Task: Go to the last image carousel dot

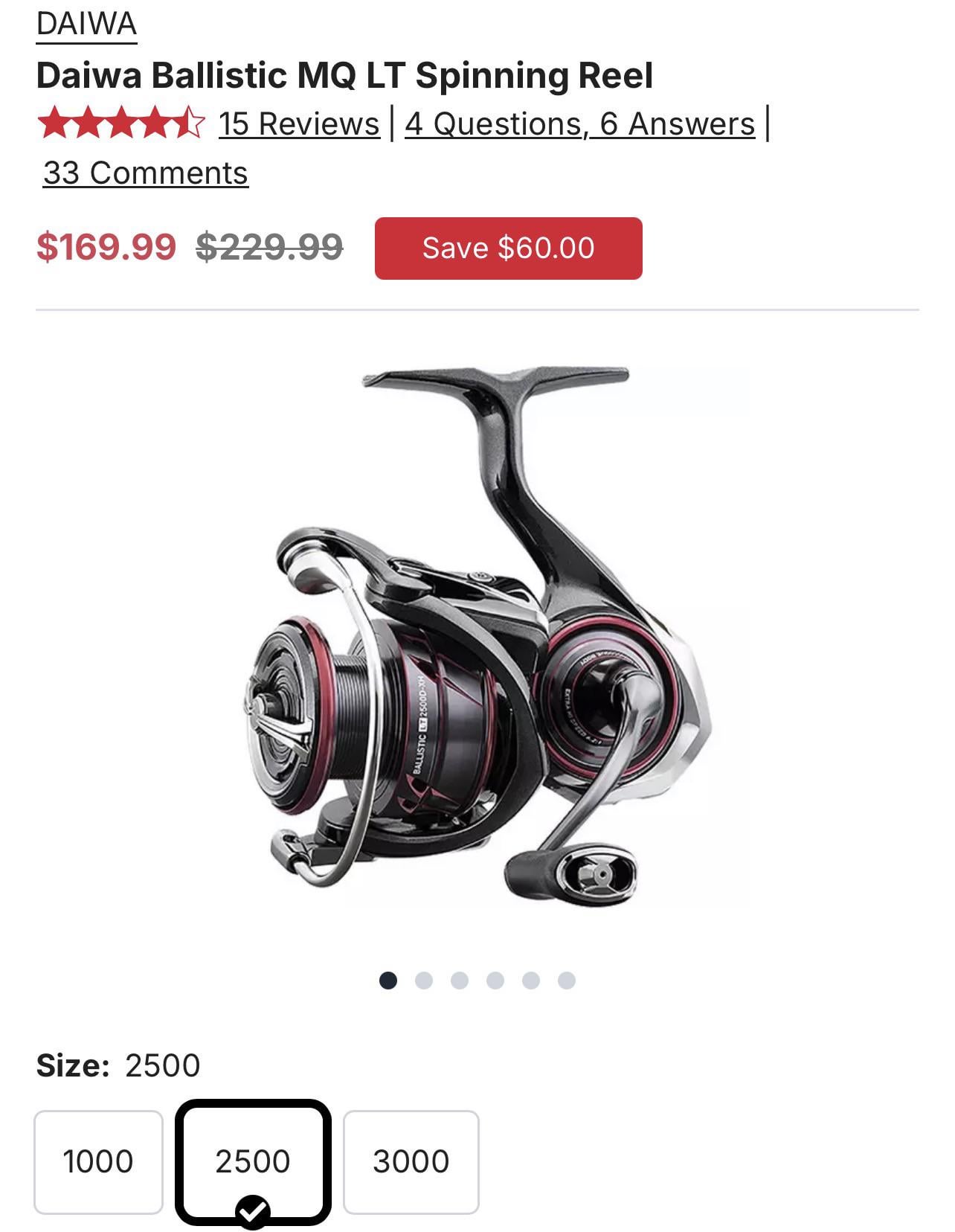Action: pyautogui.click(x=567, y=981)
